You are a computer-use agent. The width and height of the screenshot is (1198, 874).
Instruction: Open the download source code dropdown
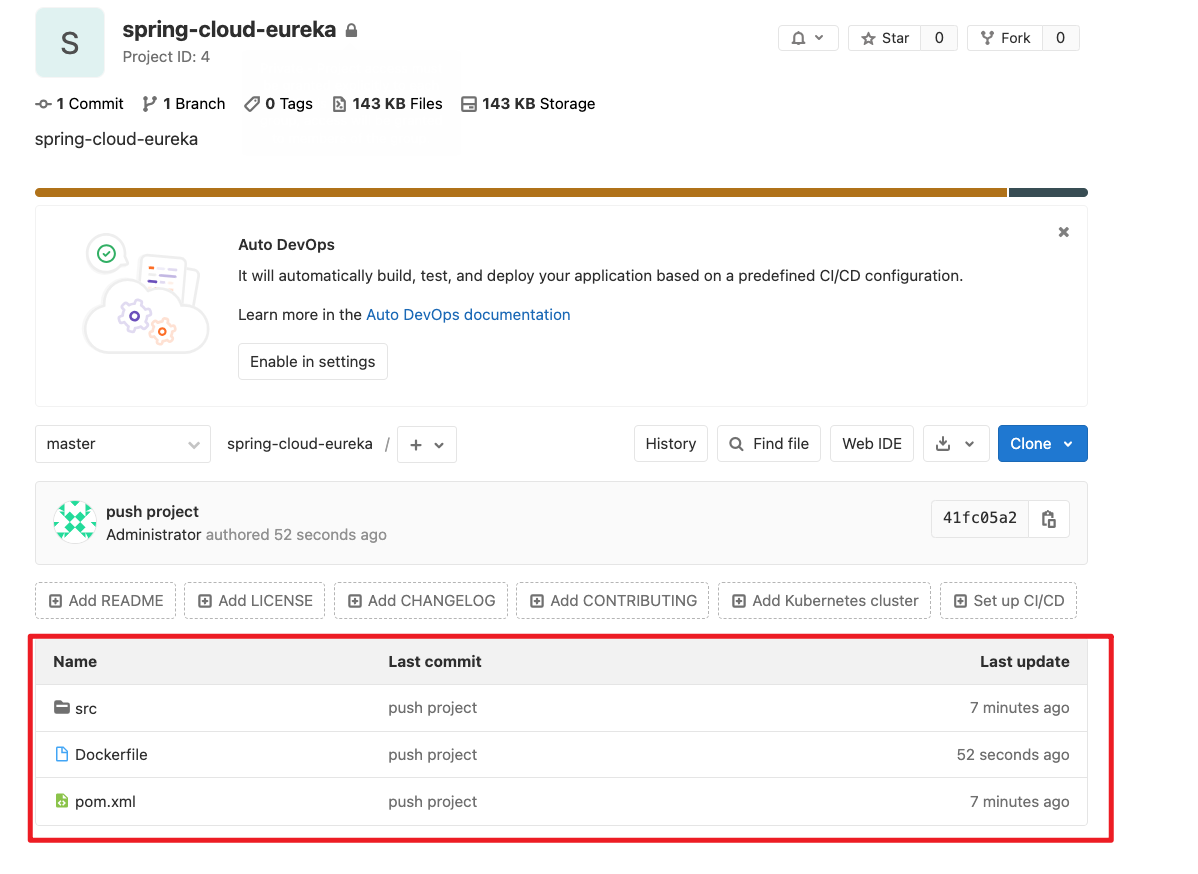956,444
